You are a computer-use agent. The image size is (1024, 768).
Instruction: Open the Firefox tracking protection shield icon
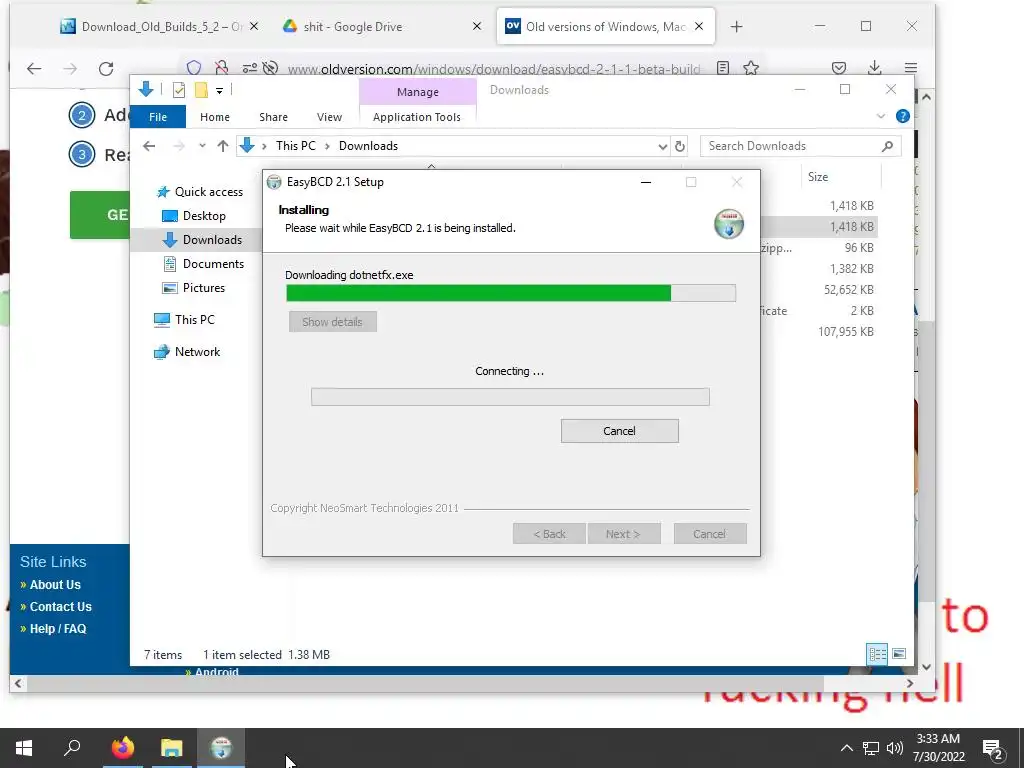[x=194, y=68]
